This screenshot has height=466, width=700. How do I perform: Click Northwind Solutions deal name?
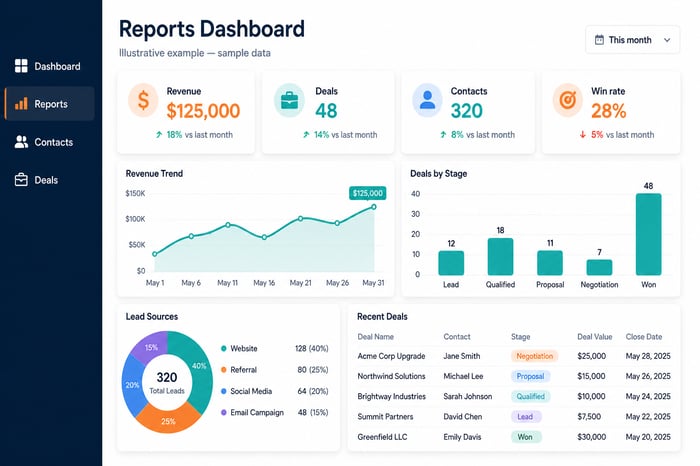(391, 376)
